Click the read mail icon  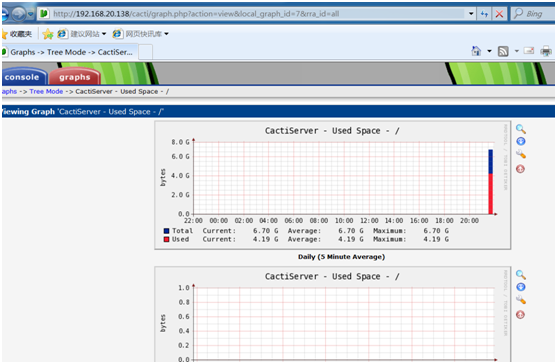pos(529,51)
